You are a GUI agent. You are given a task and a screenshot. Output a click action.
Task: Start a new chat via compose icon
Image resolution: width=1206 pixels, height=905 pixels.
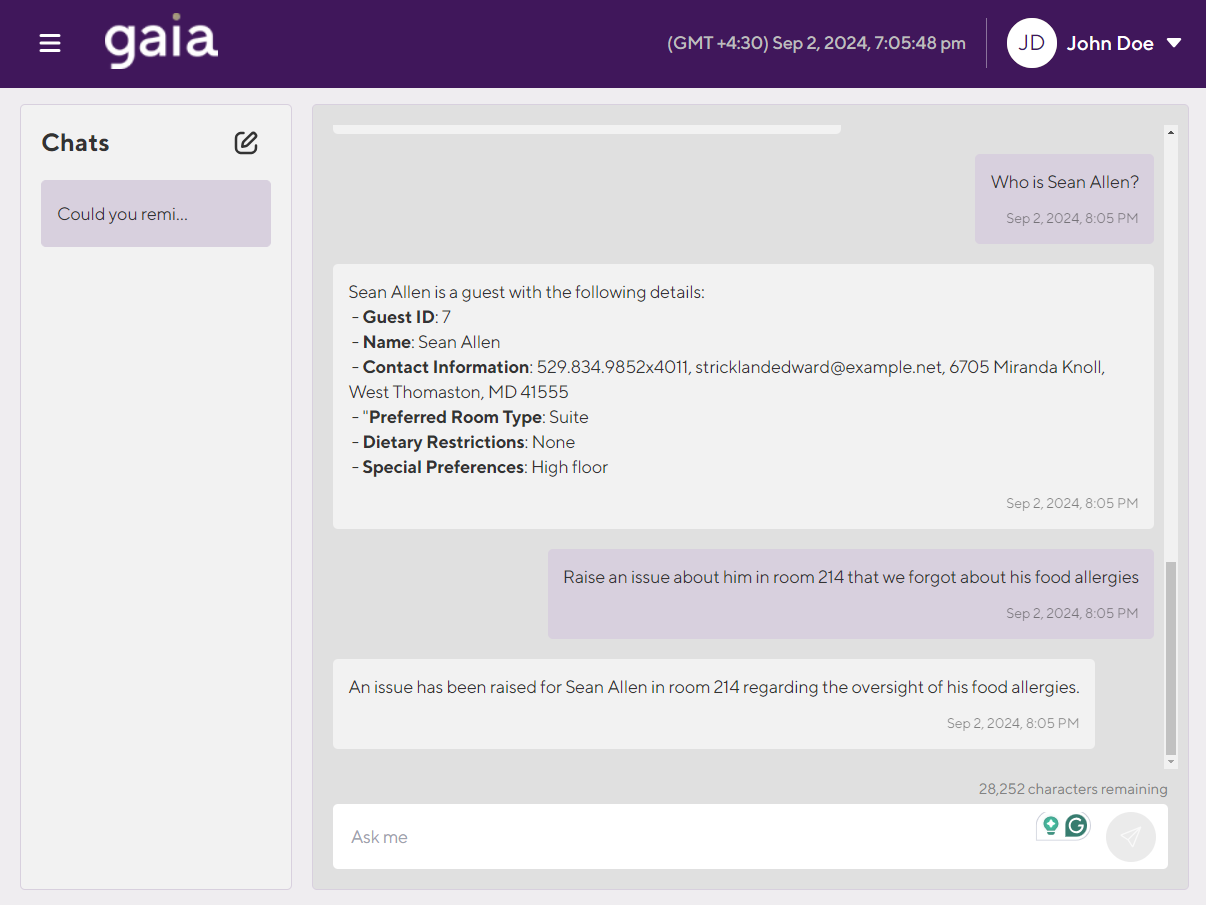246,143
